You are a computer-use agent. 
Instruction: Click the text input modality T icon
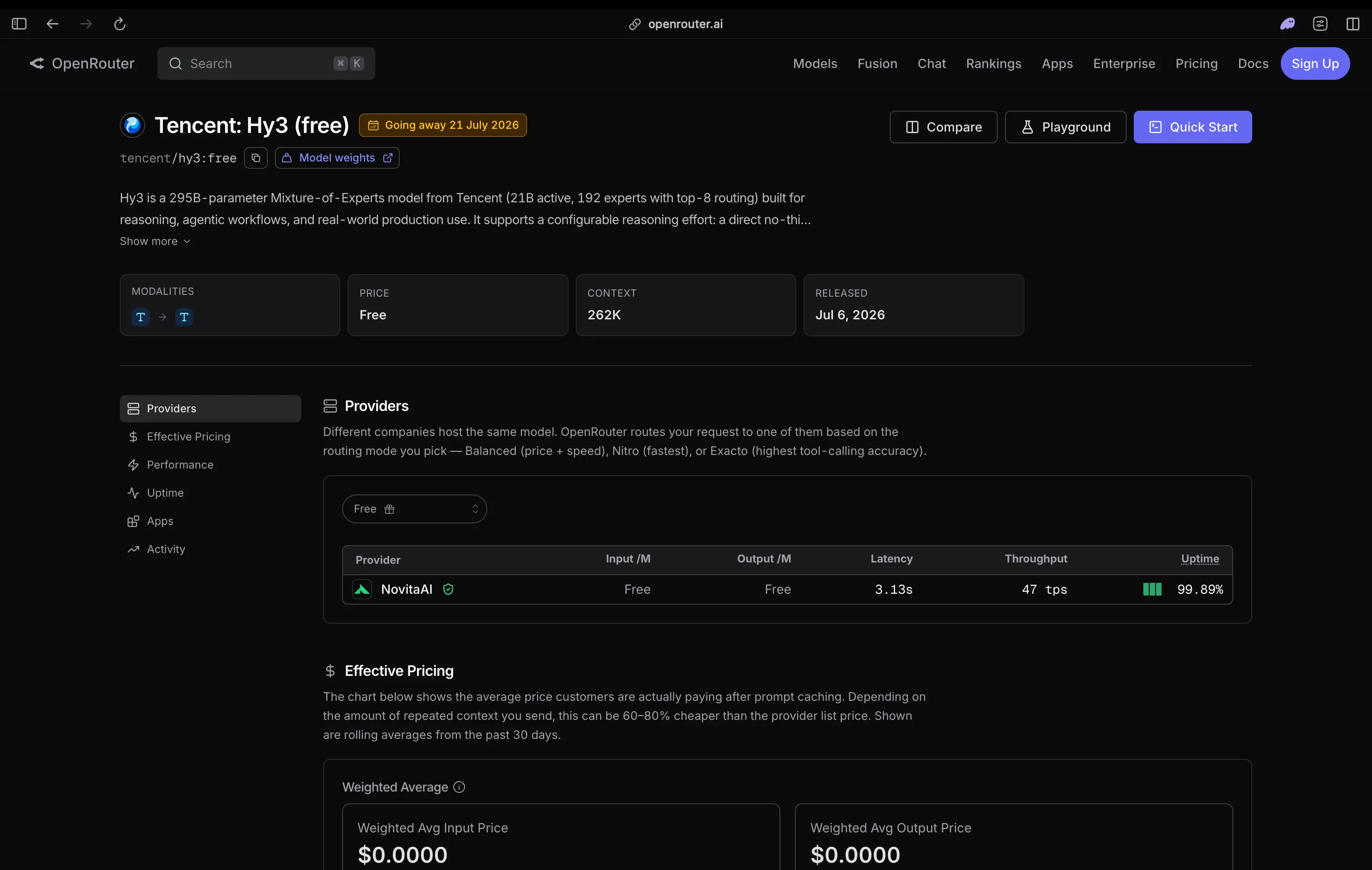click(x=141, y=317)
